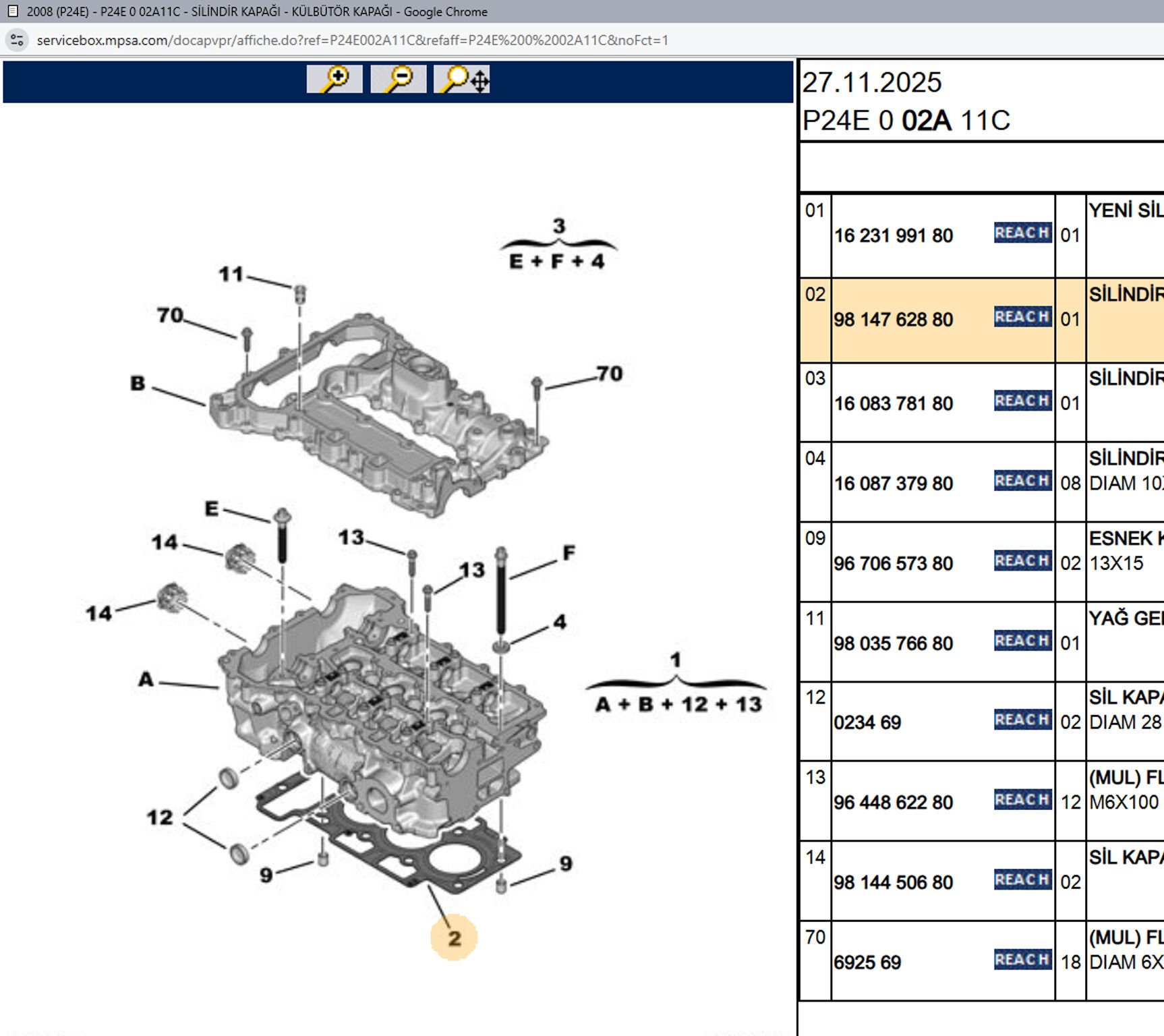Open site information icon in address bar
Viewport: 1164px width, 1036px height.
pos(17,40)
